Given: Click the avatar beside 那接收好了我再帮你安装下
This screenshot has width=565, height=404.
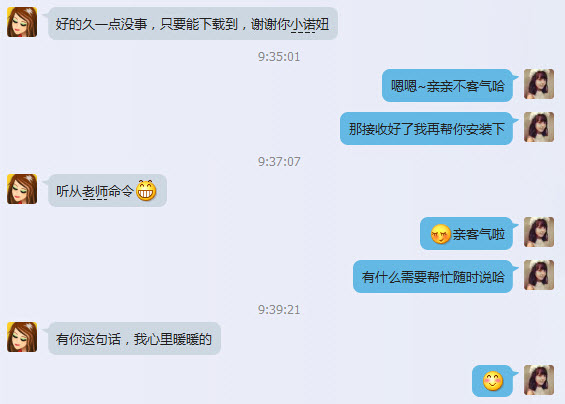Looking at the screenshot, I should (x=539, y=127).
